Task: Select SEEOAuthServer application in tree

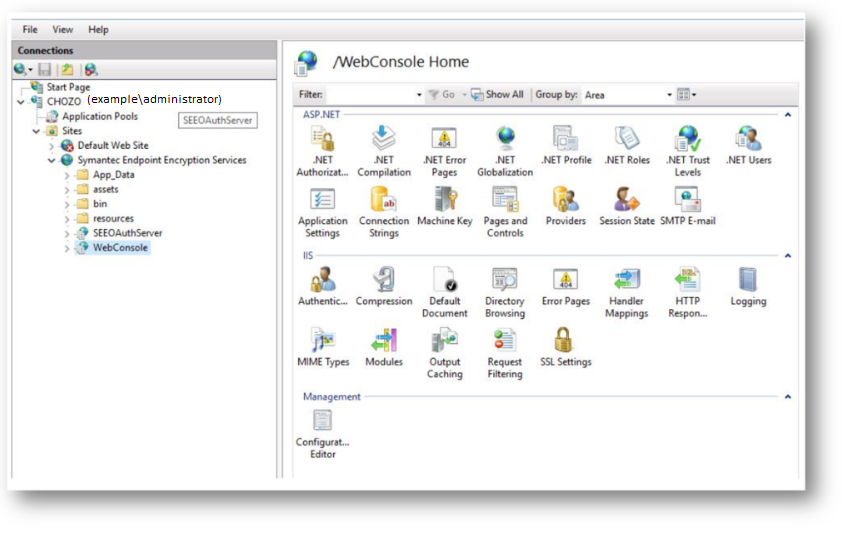Action: click(x=127, y=233)
